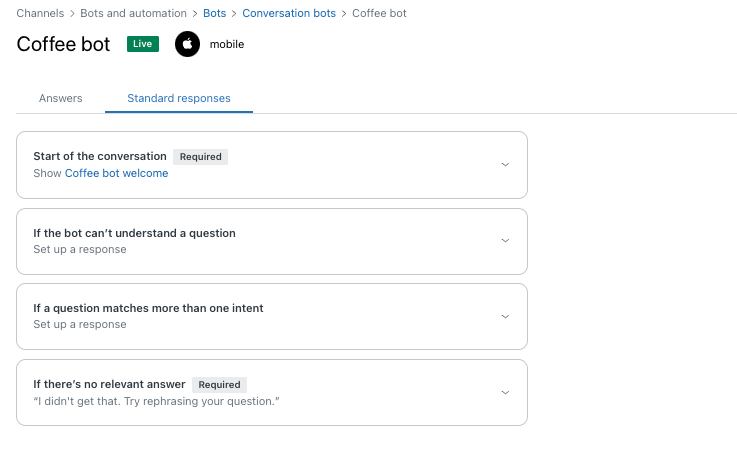This screenshot has width=737, height=450.
Task: Click Required badge on no relevant answer
Action: (220, 385)
